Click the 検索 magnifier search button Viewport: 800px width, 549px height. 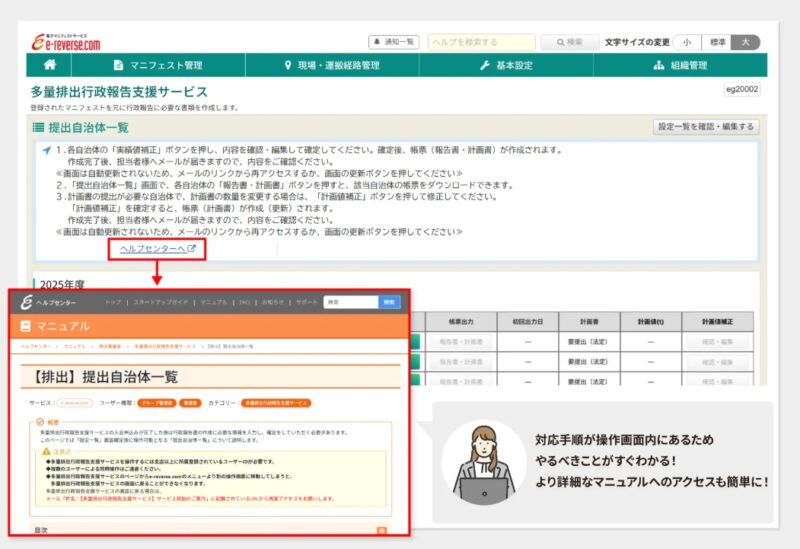[569, 42]
